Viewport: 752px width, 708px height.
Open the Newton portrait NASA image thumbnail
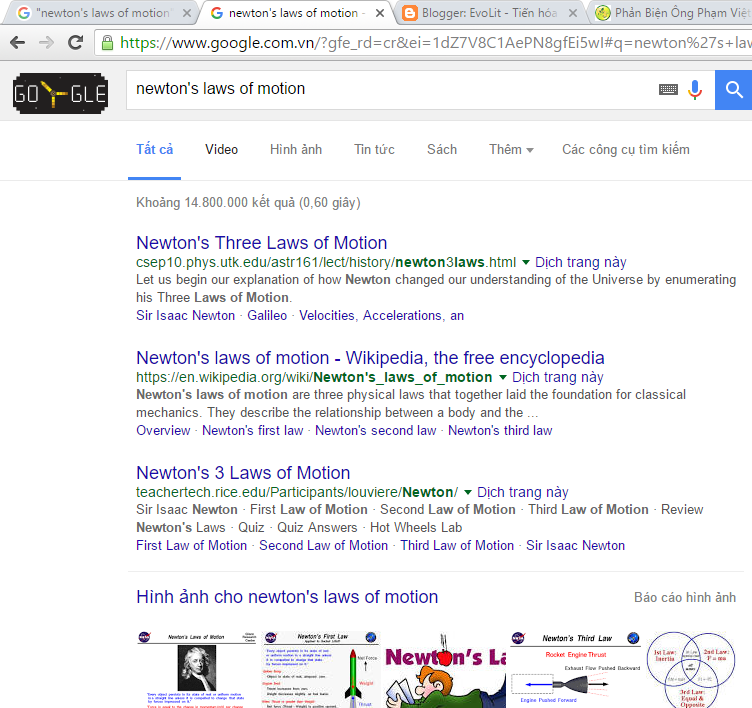tap(196, 670)
